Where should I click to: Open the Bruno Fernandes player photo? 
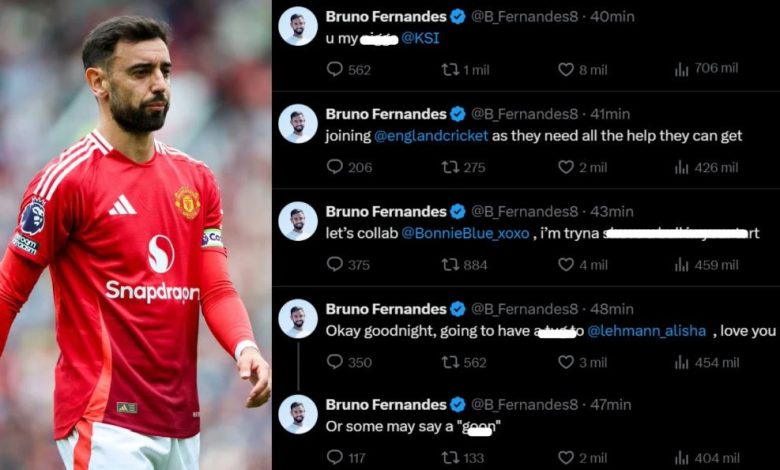(x=135, y=235)
